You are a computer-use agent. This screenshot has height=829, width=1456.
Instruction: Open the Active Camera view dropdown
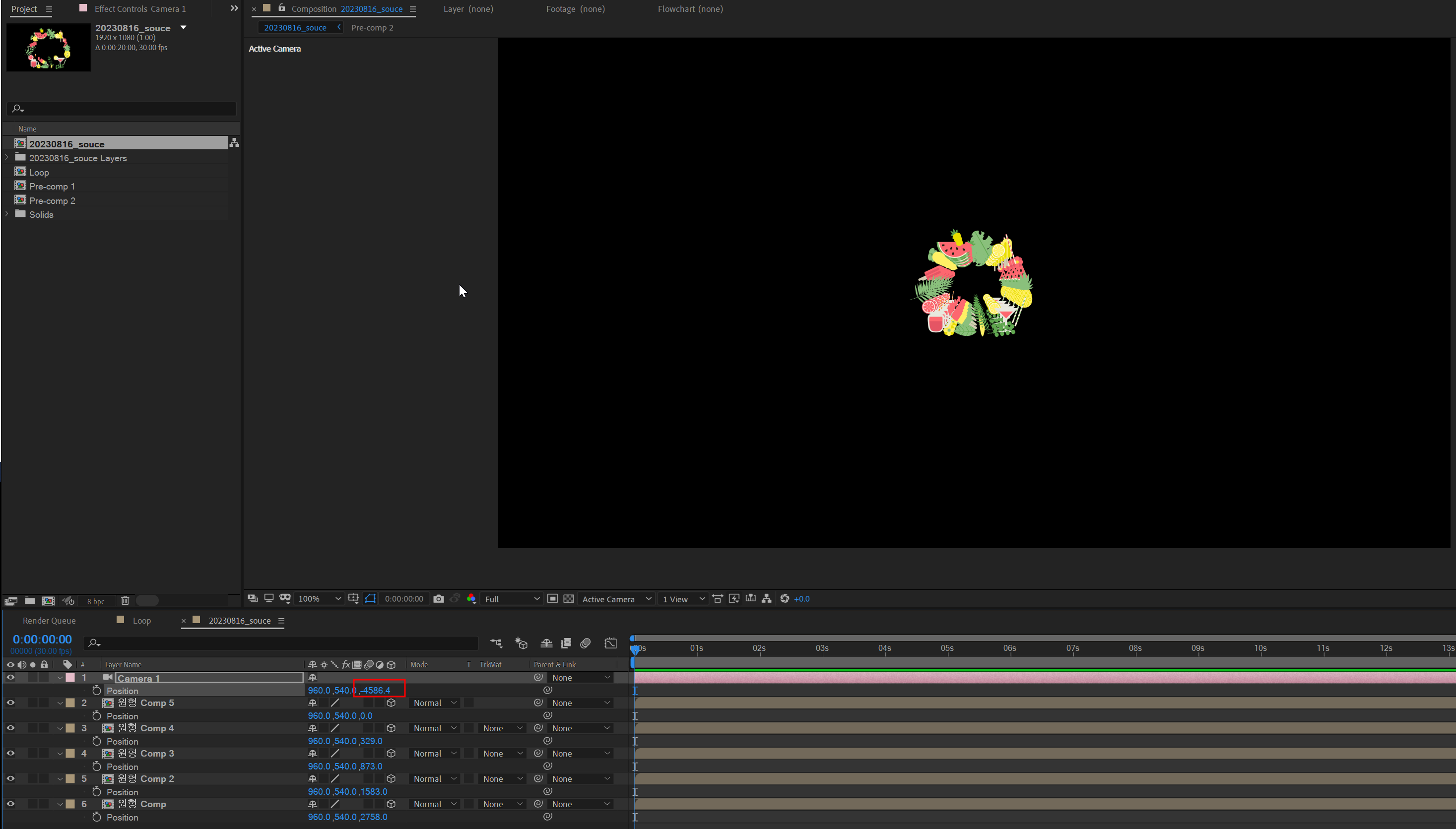(x=616, y=599)
